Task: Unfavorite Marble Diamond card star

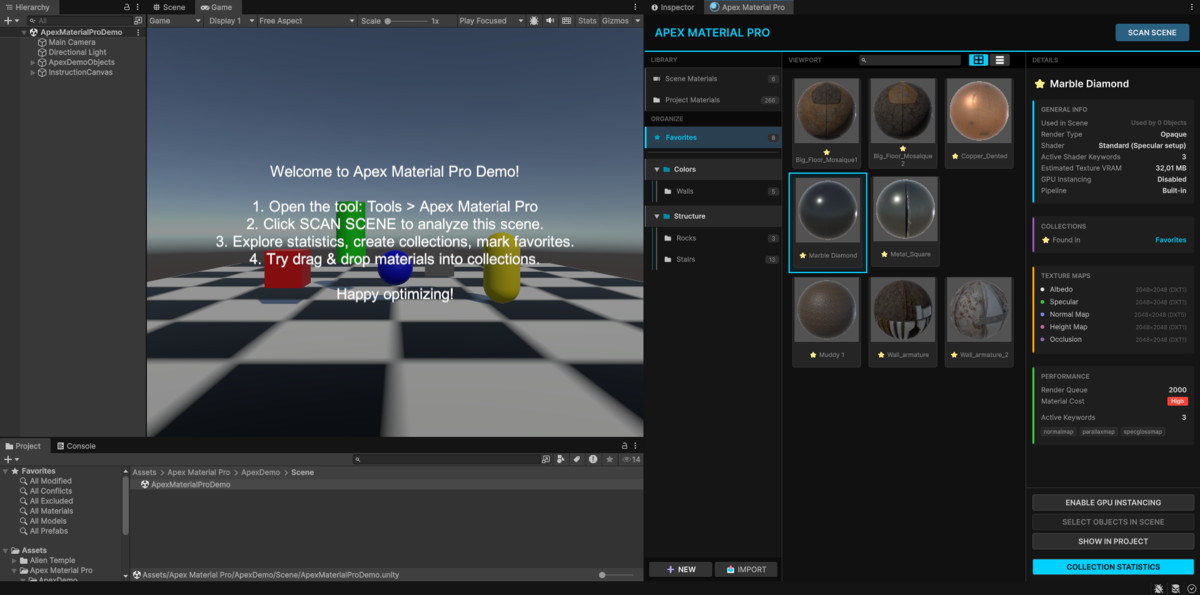Action: point(801,255)
